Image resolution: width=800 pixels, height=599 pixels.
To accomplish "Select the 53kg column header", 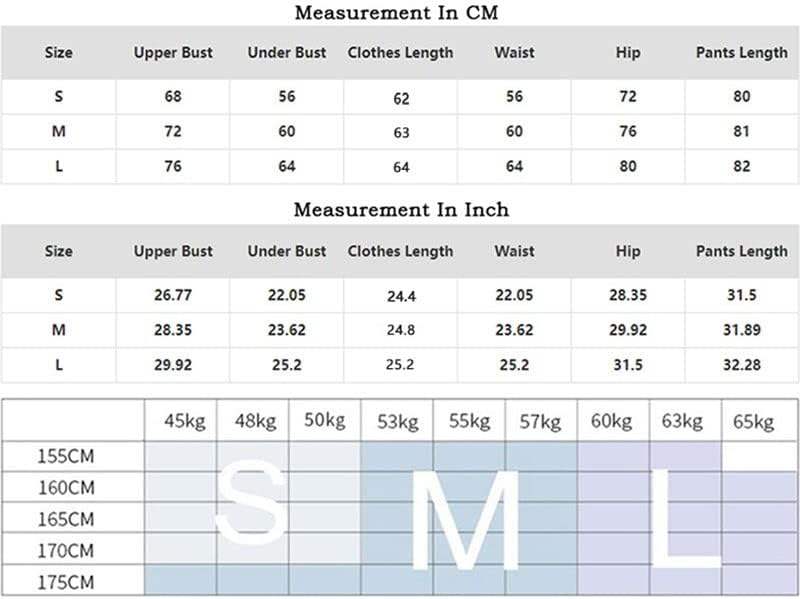I will click(x=398, y=422).
